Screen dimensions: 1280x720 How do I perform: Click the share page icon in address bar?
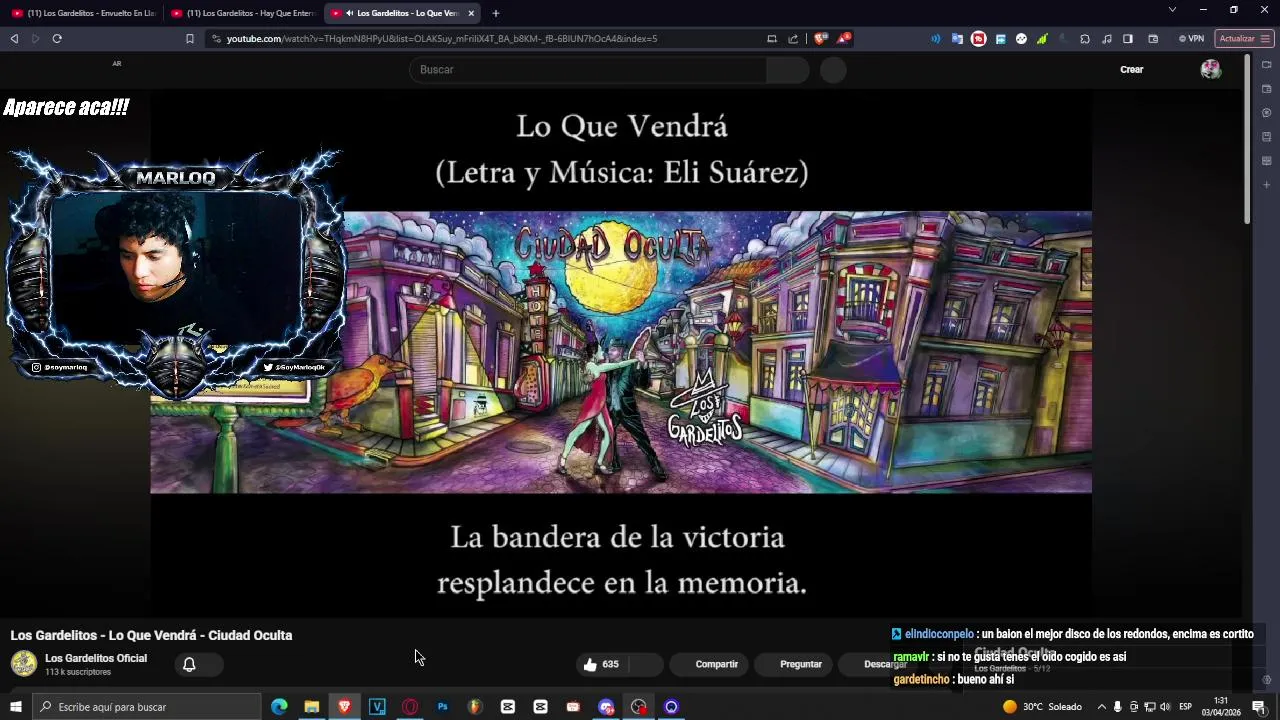(793, 38)
